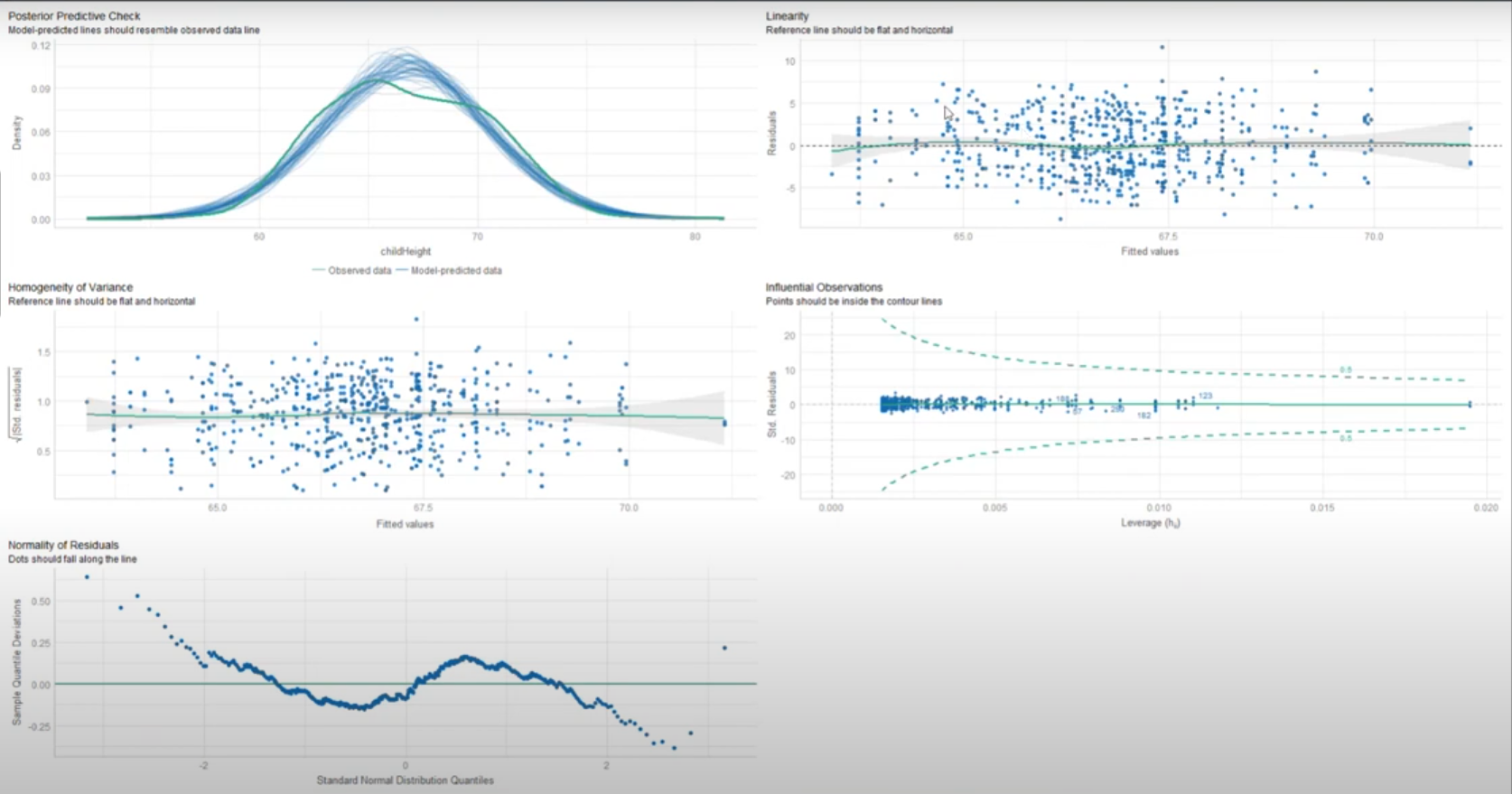Click the "childHeight" x-axis label
Viewport: 1512px width, 794px height.
(406, 251)
